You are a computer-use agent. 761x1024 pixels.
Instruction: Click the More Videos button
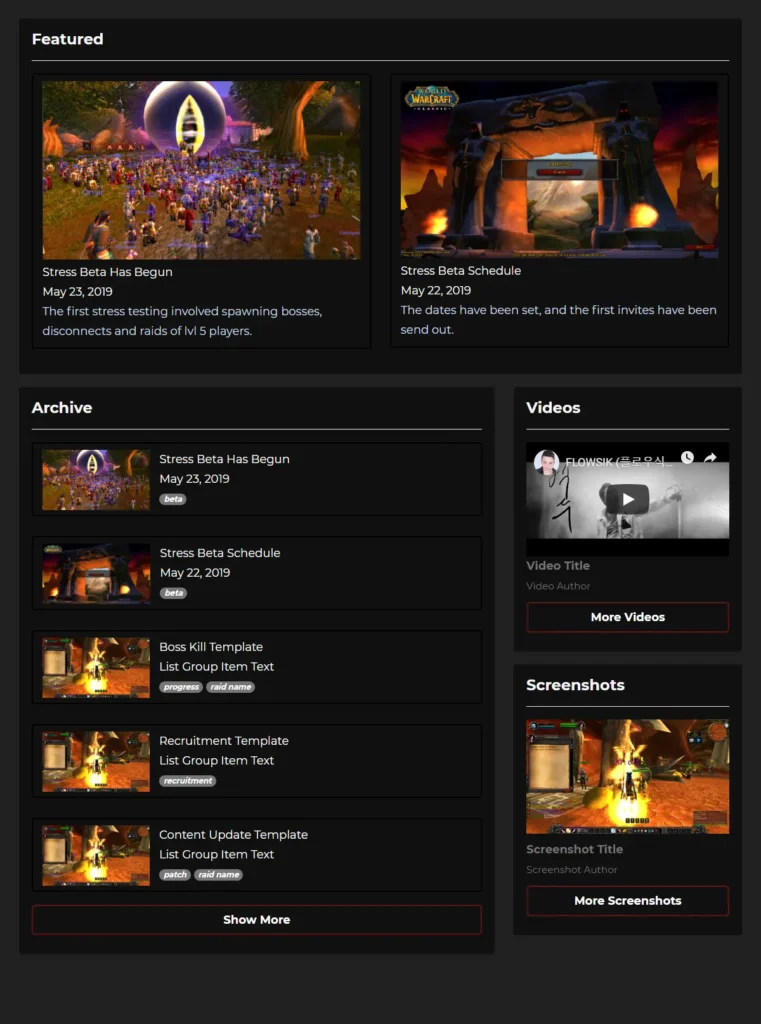click(627, 617)
